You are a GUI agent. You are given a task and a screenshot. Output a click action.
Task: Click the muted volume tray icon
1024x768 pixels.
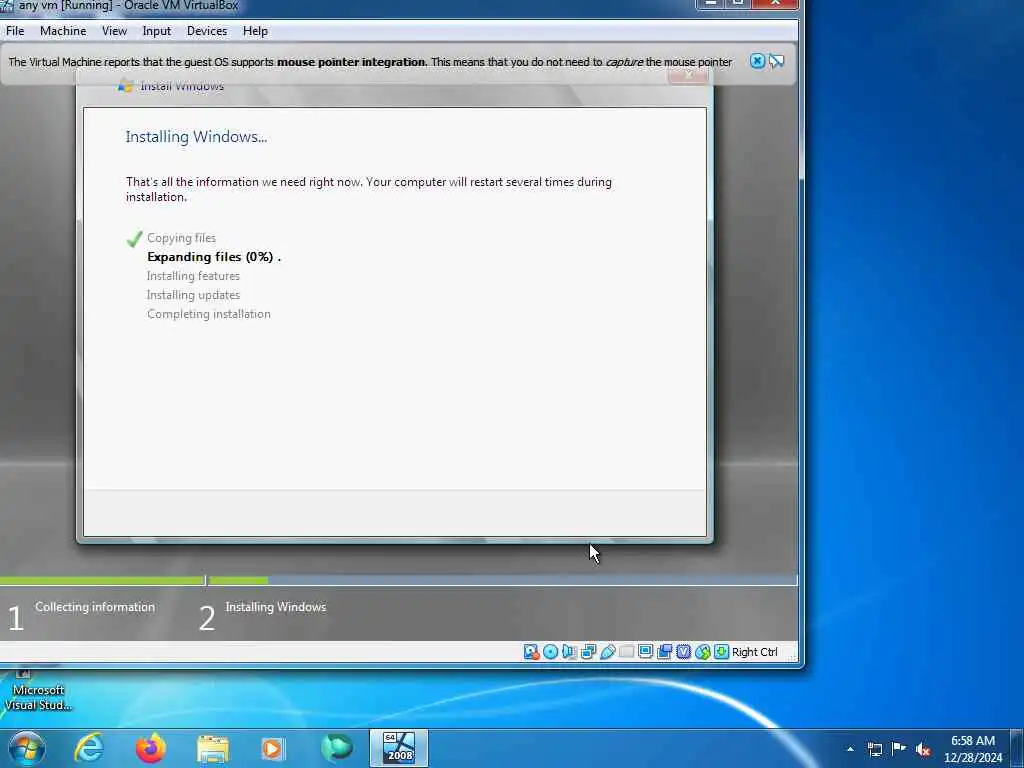click(923, 749)
